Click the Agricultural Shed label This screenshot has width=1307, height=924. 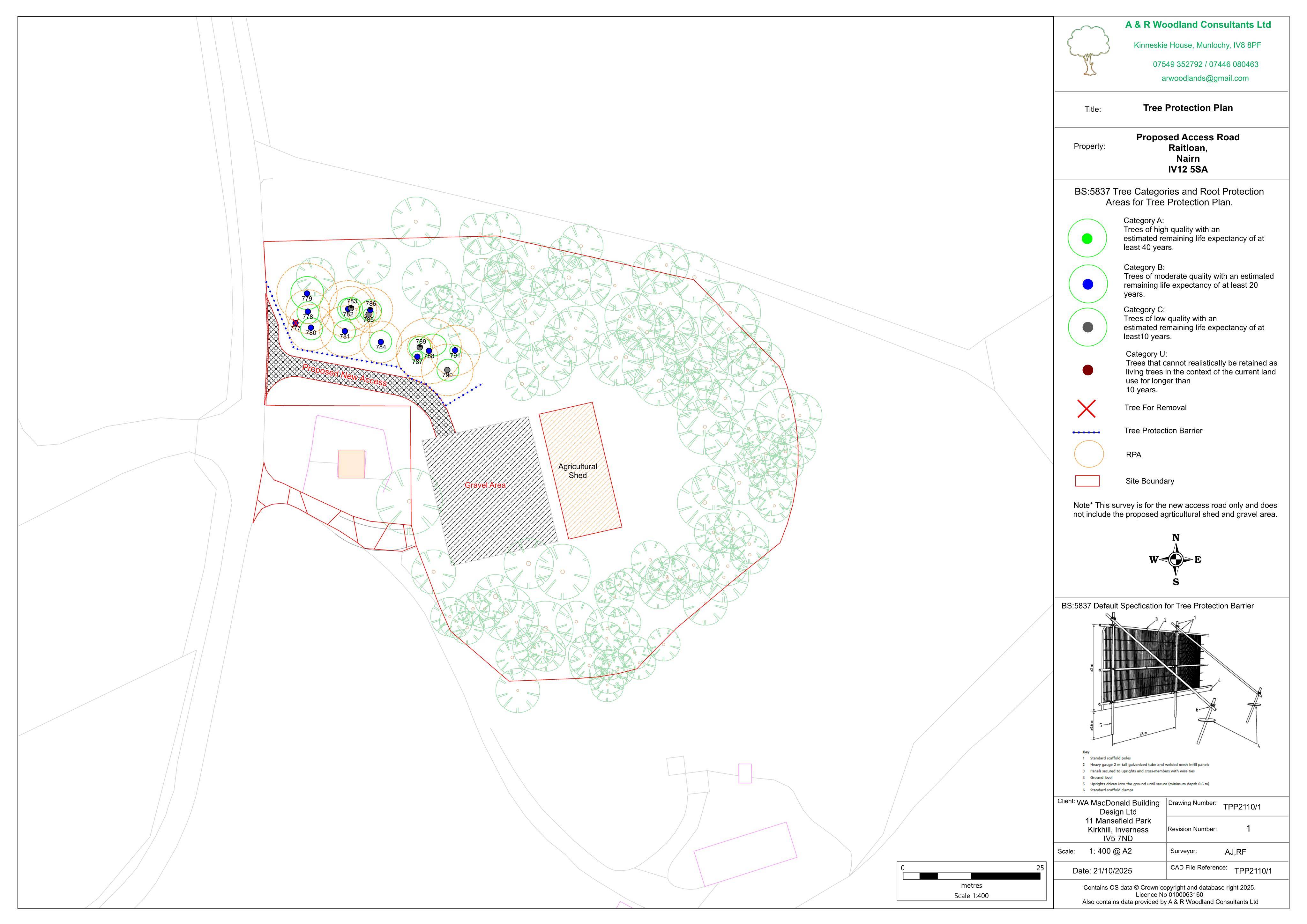pyautogui.click(x=578, y=470)
